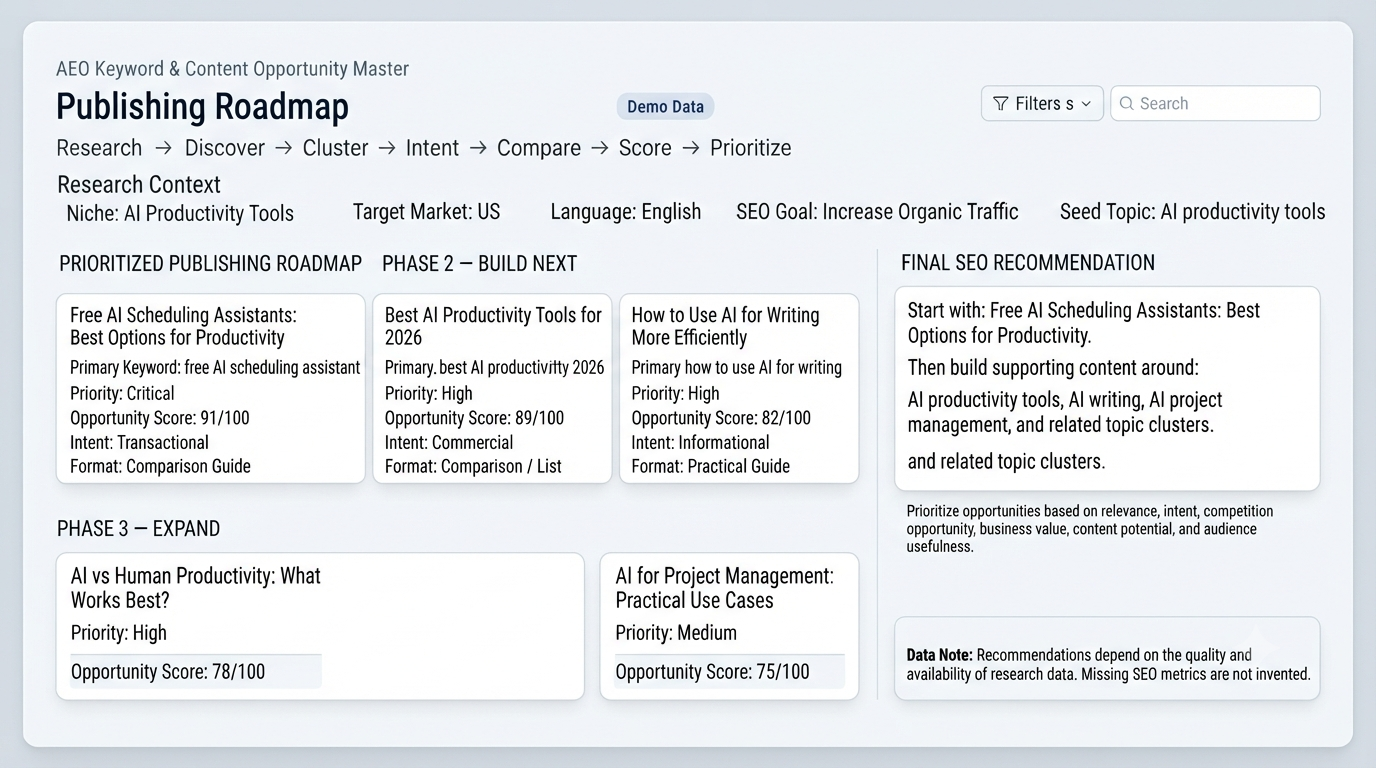Select the 'Intent: Commercial' line
Screen dimensions: 1376x768
click(449, 442)
